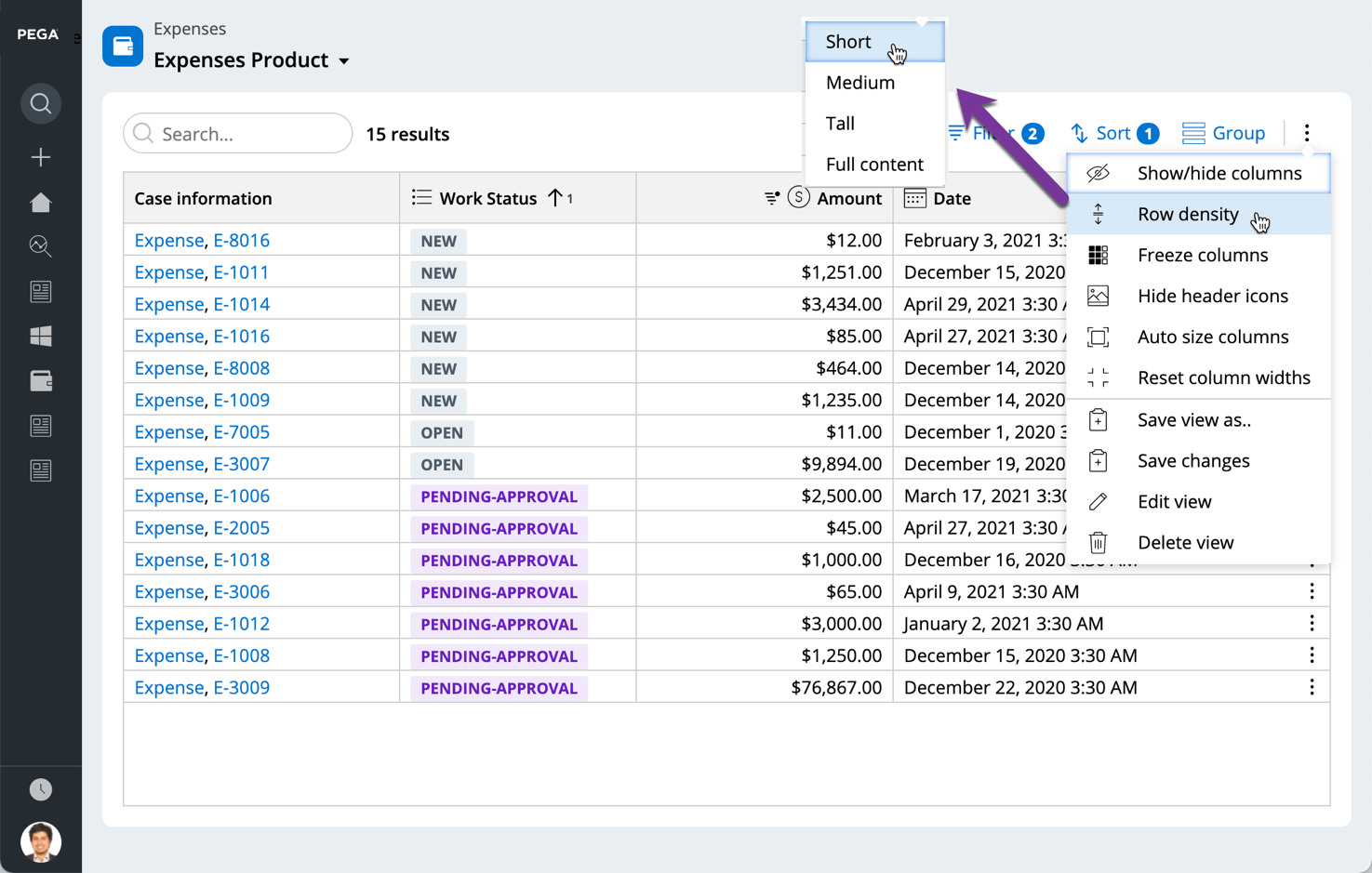Image resolution: width=1372 pixels, height=873 pixels.
Task: Open the explore data chart icon in sidebar
Action: [41, 246]
